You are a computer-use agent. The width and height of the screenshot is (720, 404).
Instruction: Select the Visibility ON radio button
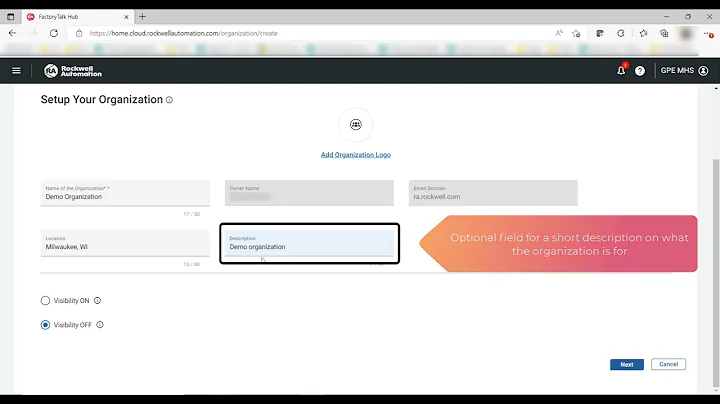point(45,301)
